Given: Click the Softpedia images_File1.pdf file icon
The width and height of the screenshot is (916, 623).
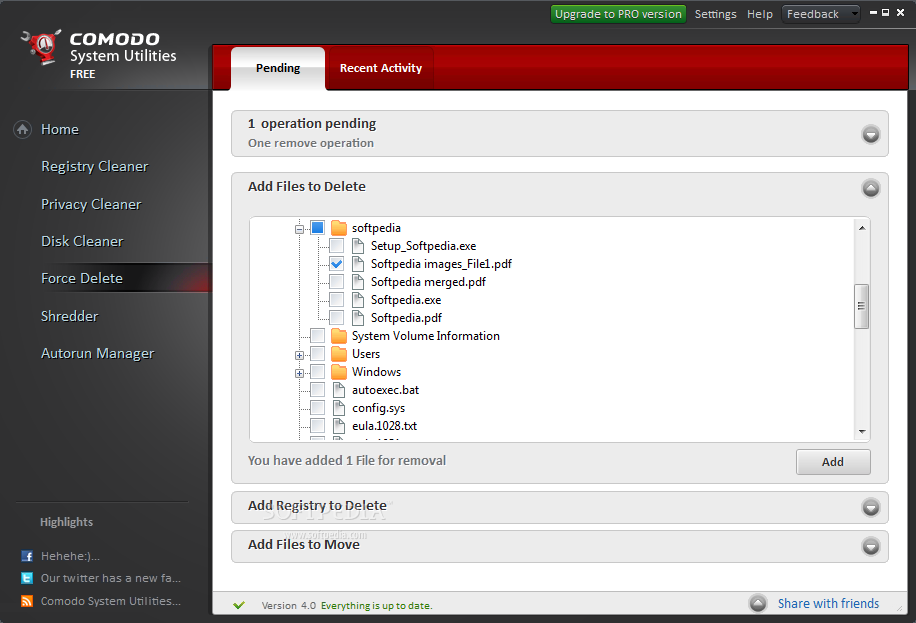Looking at the screenshot, I should 358,264.
